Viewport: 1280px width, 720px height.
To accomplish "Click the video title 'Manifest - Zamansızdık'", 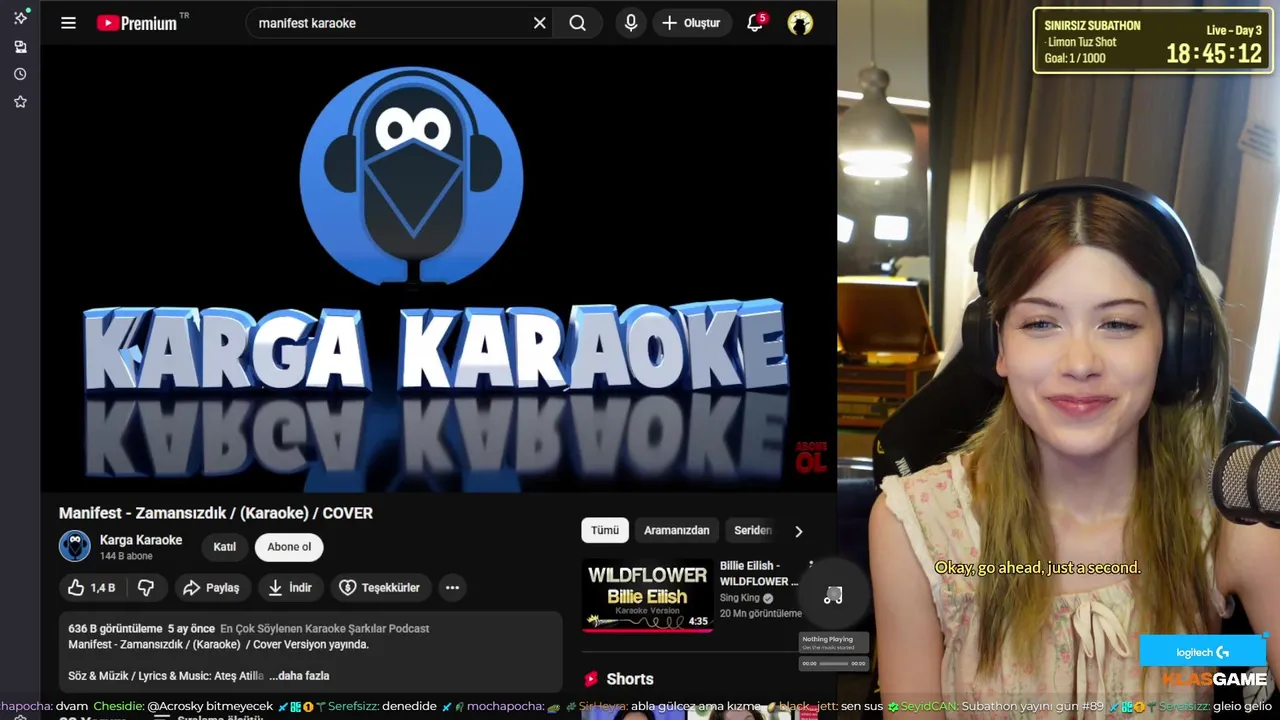I will (215, 513).
